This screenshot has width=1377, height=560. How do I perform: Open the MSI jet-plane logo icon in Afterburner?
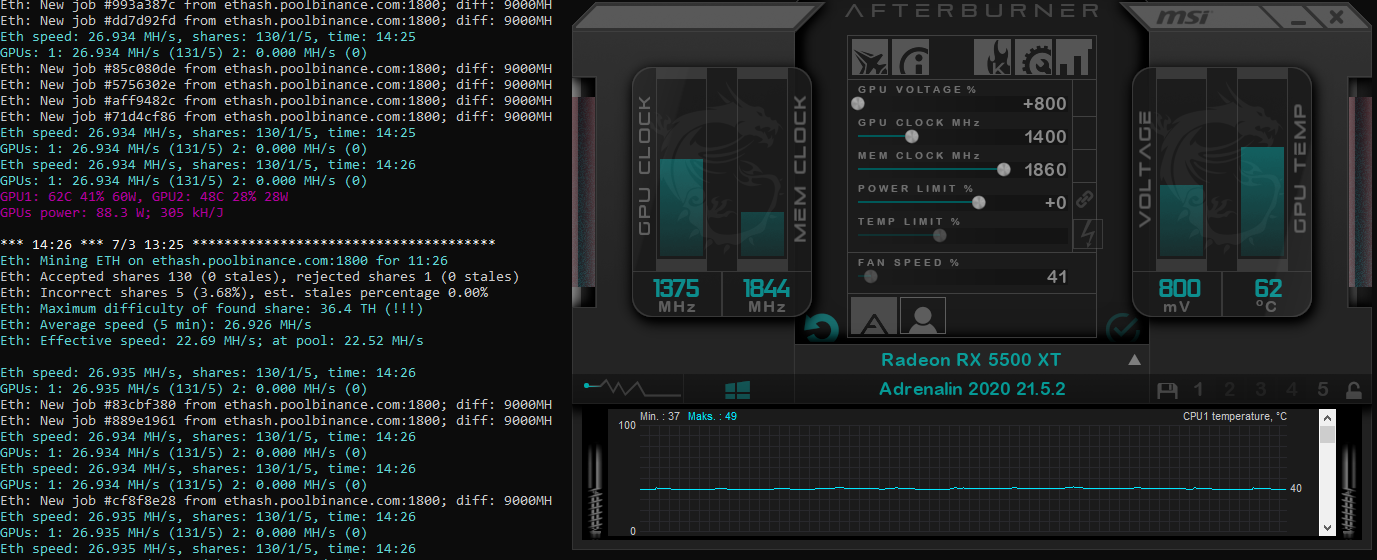(x=869, y=59)
